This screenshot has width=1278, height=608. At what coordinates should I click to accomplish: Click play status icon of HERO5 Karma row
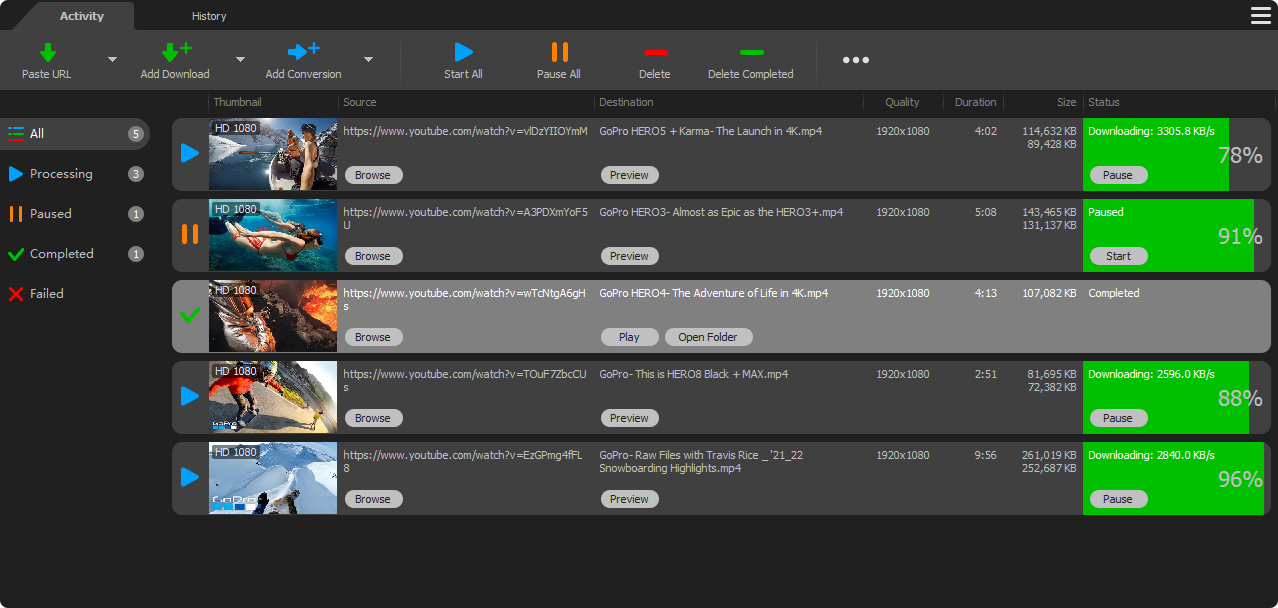pyautogui.click(x=190, y=153)
